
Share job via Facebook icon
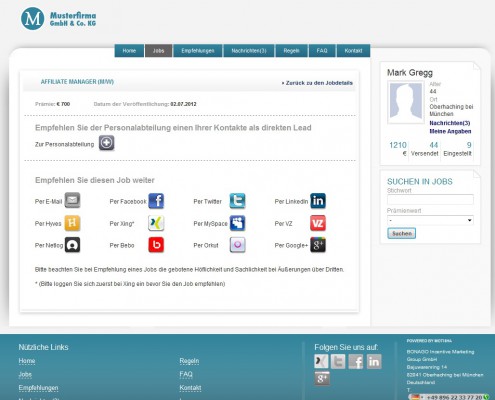pos(156,201)
